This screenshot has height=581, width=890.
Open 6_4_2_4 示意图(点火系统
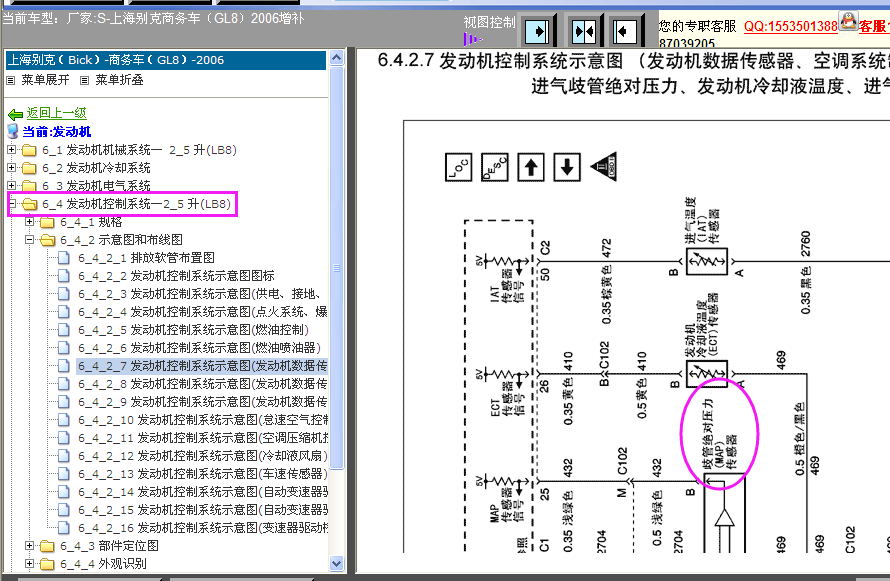202,312
